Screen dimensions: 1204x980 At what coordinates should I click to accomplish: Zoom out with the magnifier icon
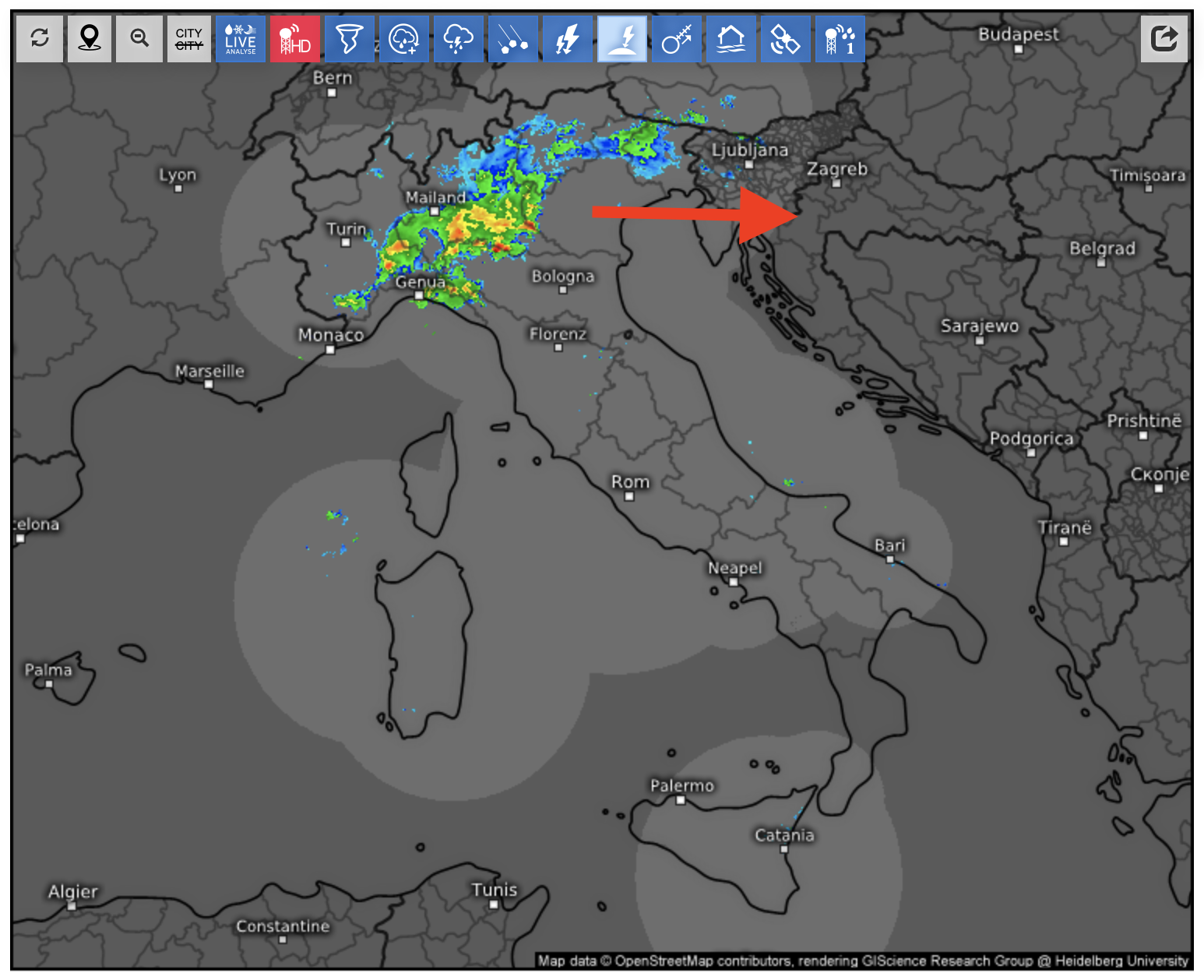point(139,38)
